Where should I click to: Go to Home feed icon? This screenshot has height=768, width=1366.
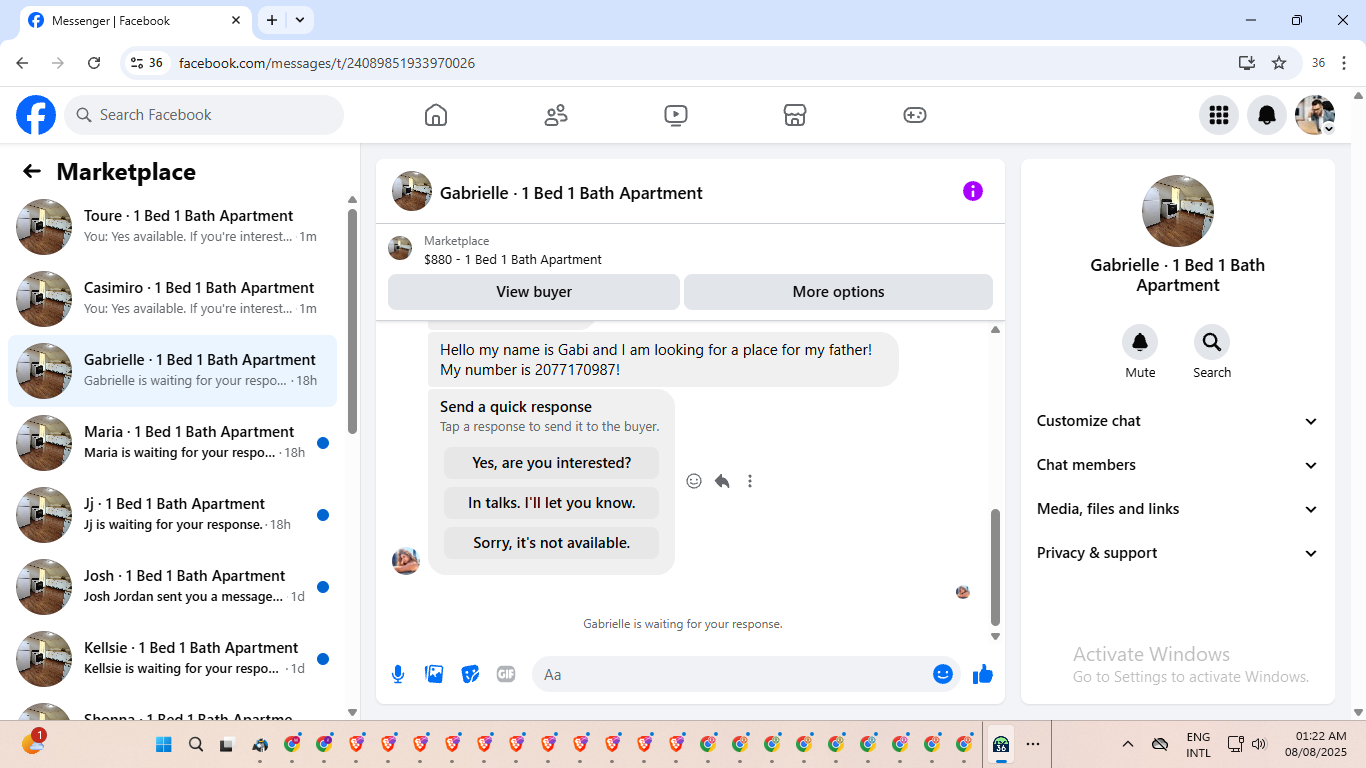coord(436,115)
